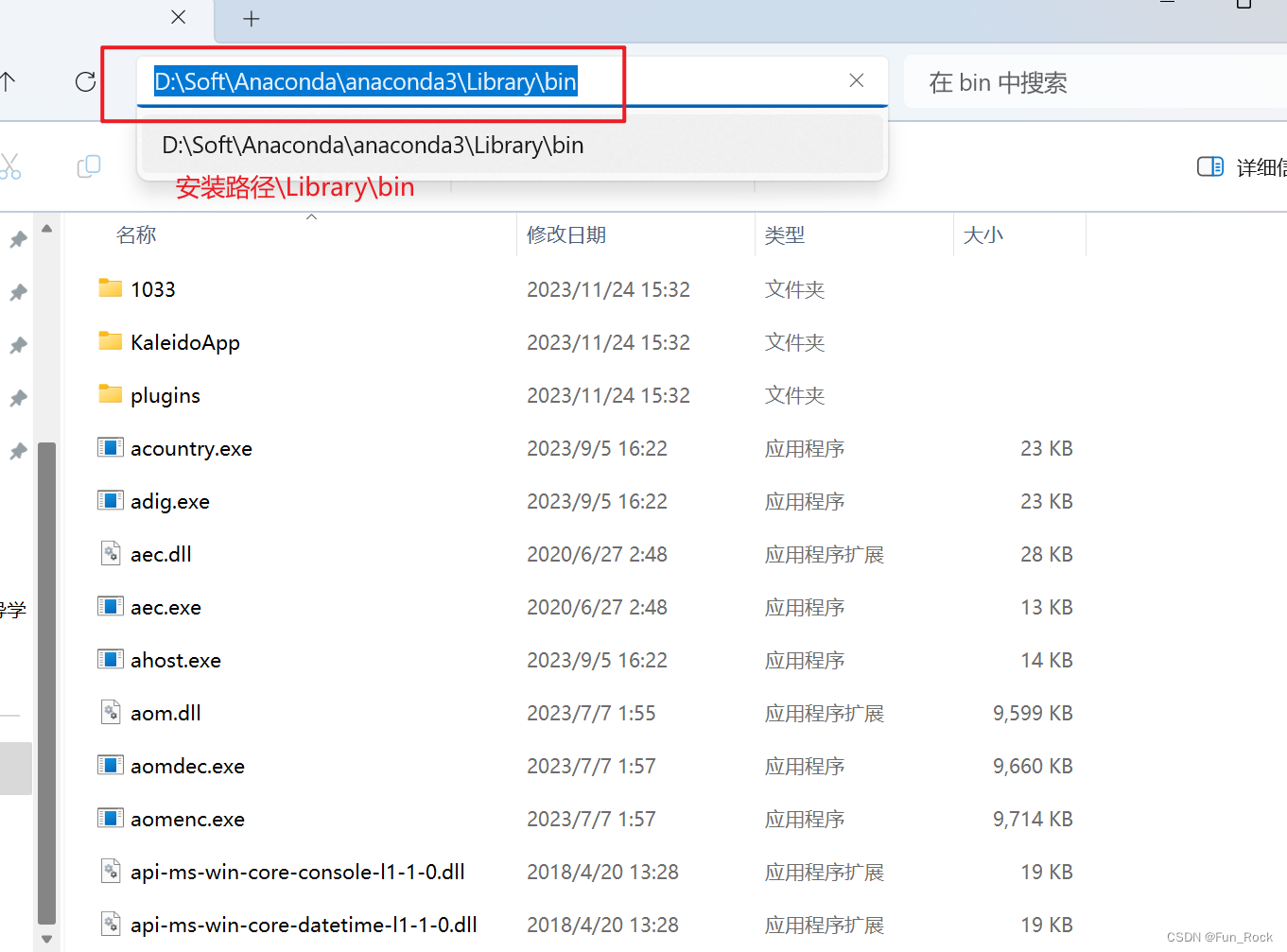Screen dimensions: 1287x952
Task: Open a new tab with the plus icon
Action: 252,19
